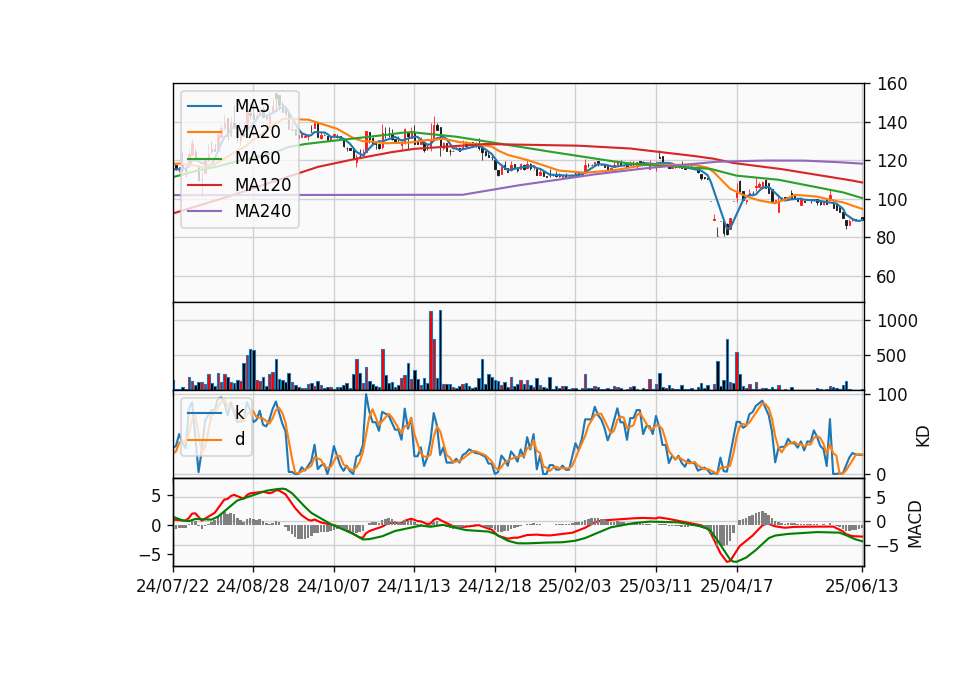Click the 24/10/07 date axis label
Viewport: 960px width, 690px height.
tap(334, 586)
